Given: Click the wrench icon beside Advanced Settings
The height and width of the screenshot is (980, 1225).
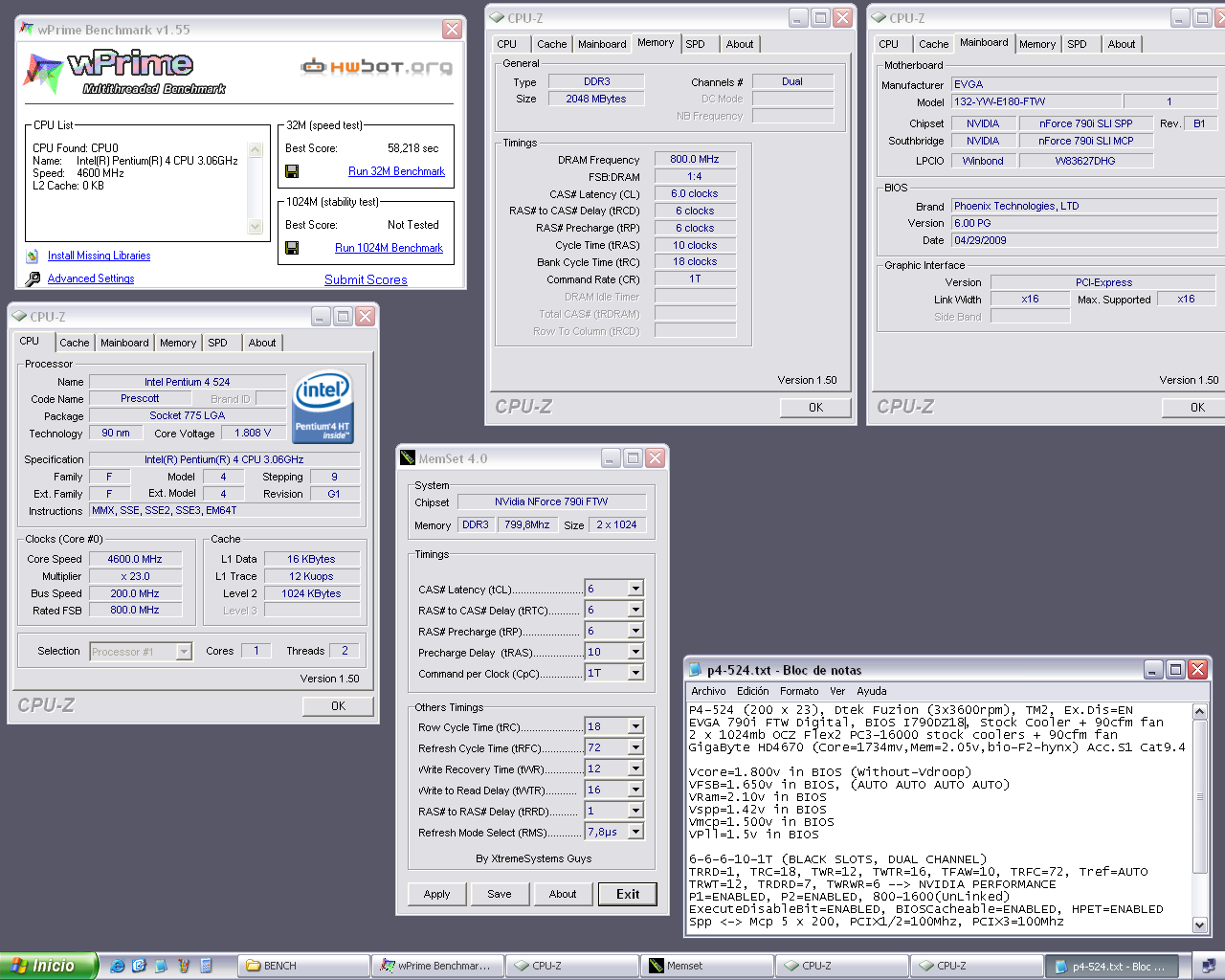Looking at the screenshot, I should [x=33, y=278].
